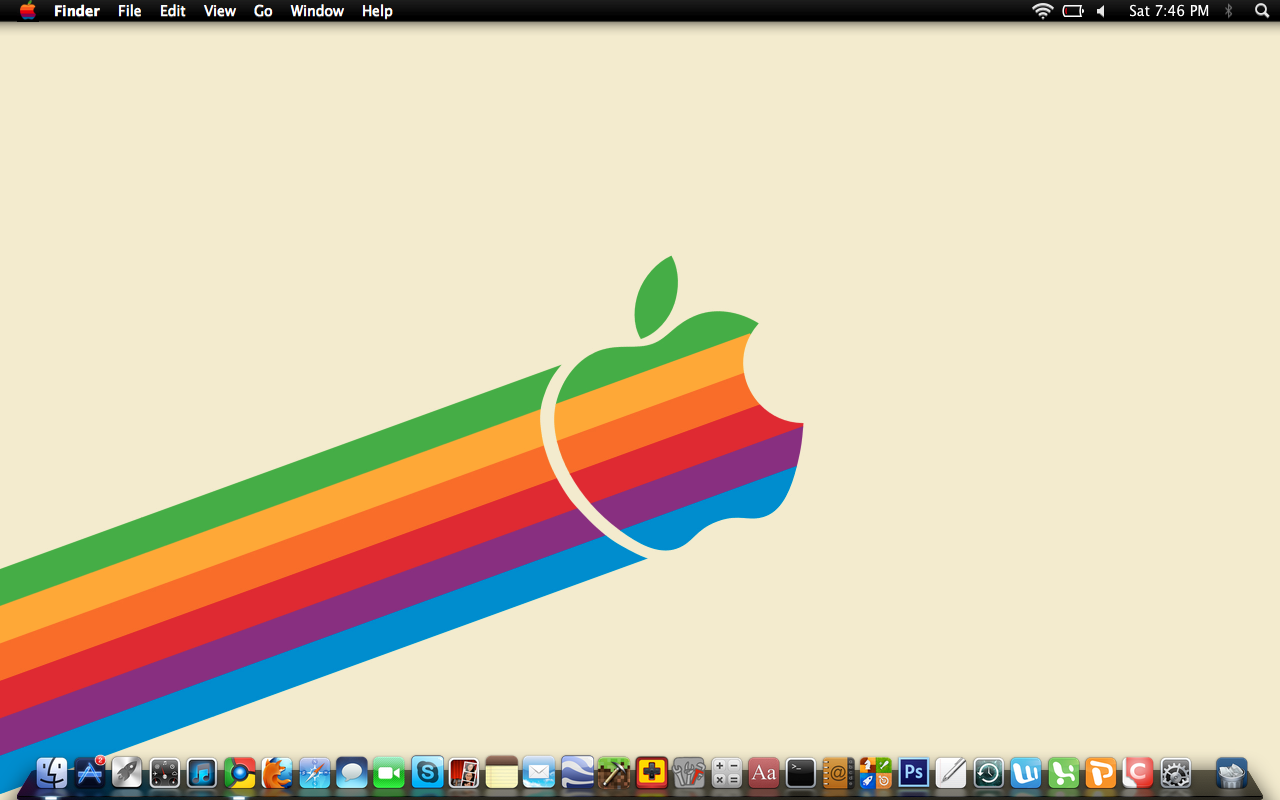The height and width of the screenshot is (800, 1280).
Task: Open Address Book icon in Dock
Action: 838,773
